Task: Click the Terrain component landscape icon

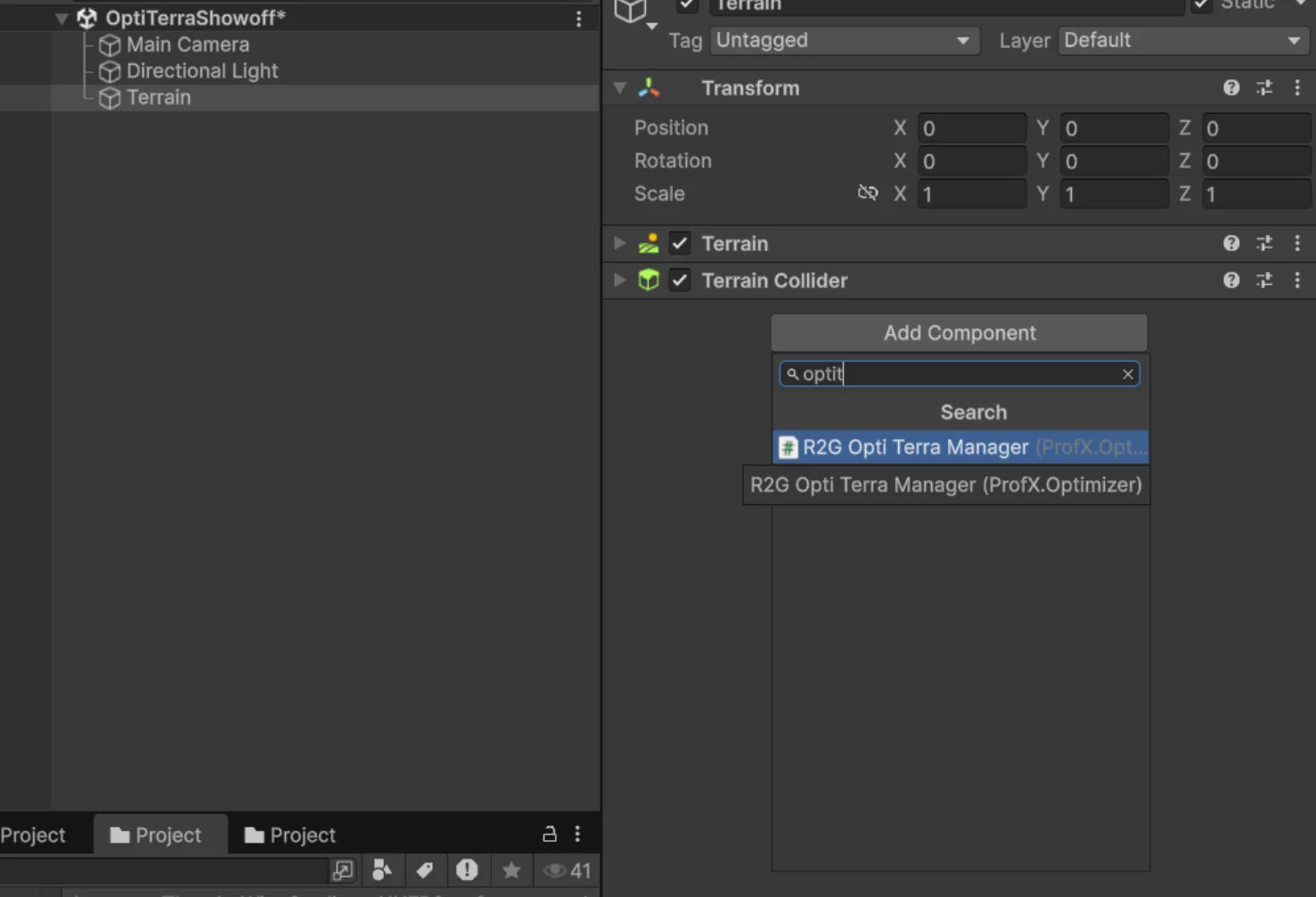Action: point(649,243)
